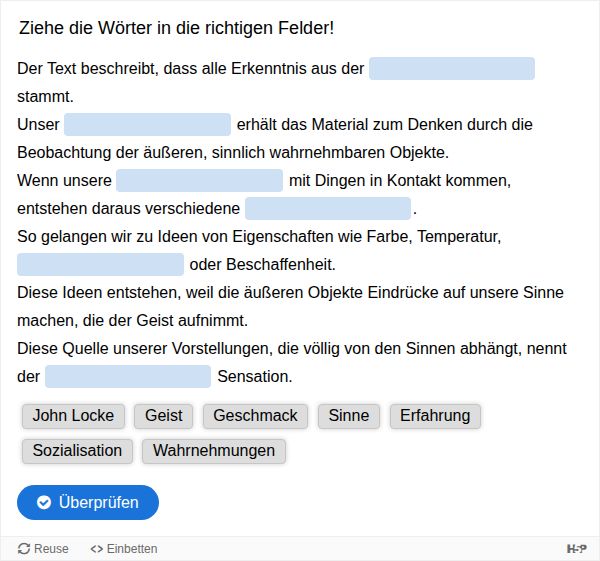Click the blank before 'oder Beschaffenheit'
The image size is (600, 561).
pos(101,265)
